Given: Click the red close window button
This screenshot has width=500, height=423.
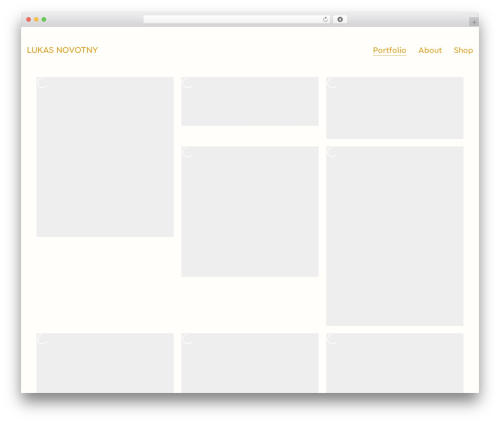Looking at the screenshot, I should (29, 20).
